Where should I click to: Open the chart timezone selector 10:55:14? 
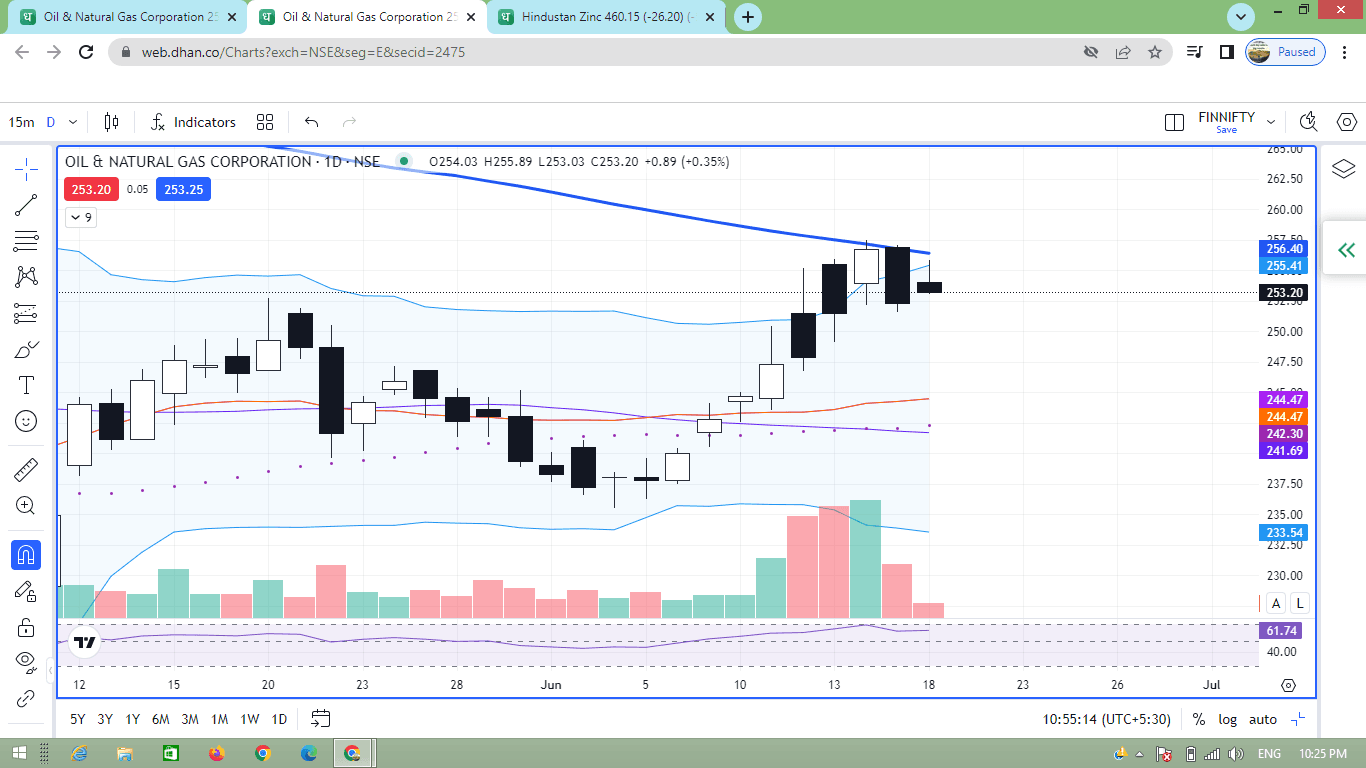point(1109,719)
